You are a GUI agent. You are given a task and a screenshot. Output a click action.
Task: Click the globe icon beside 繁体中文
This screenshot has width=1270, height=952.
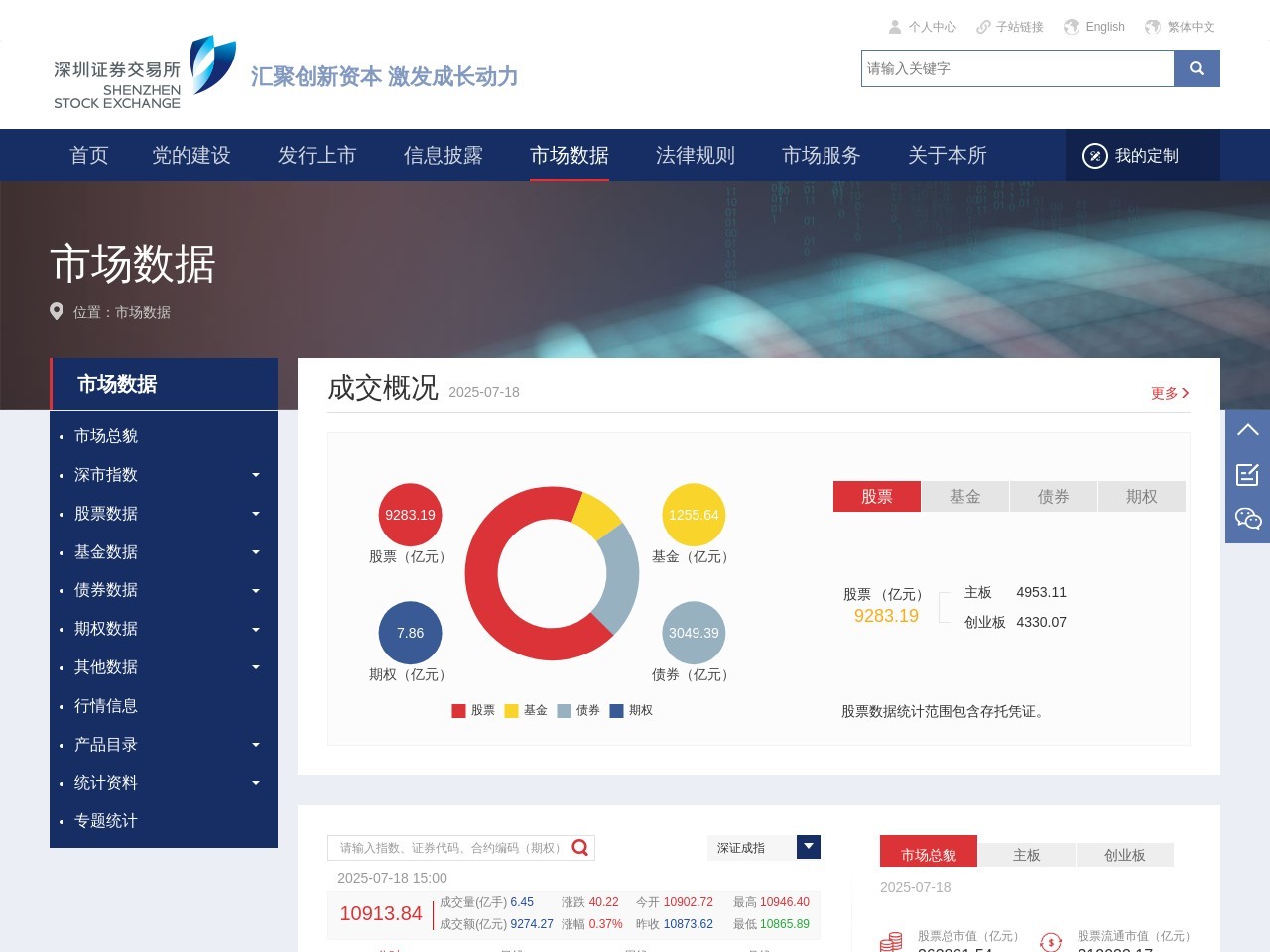1153,27
